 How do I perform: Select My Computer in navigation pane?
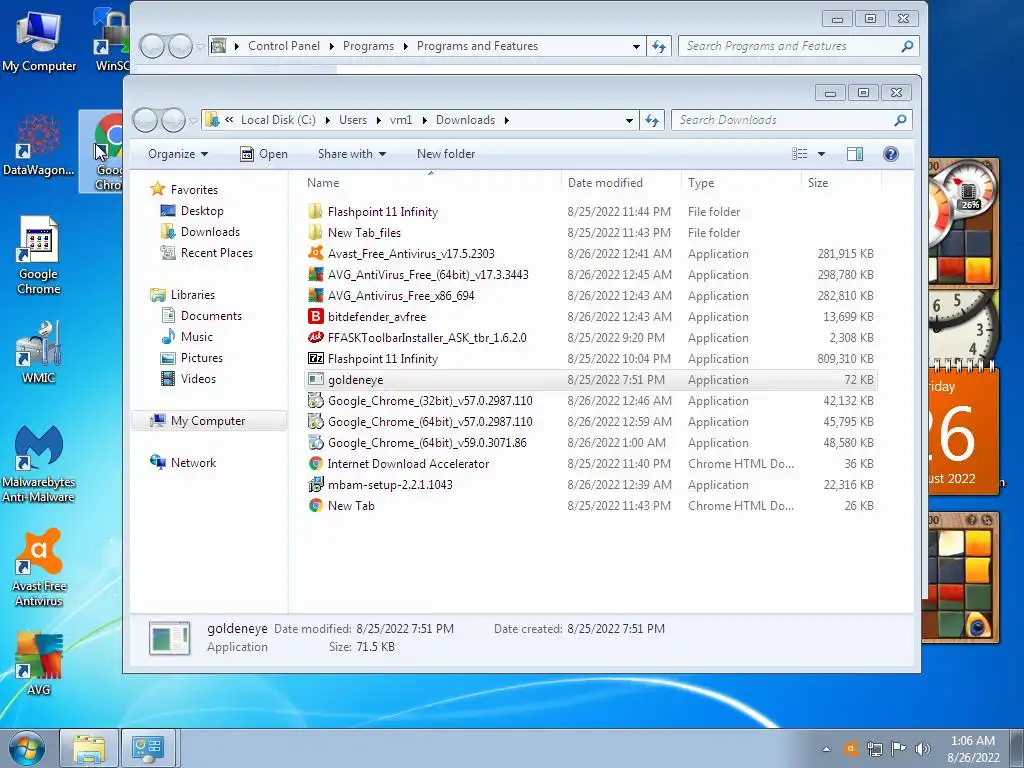[209, 421]
